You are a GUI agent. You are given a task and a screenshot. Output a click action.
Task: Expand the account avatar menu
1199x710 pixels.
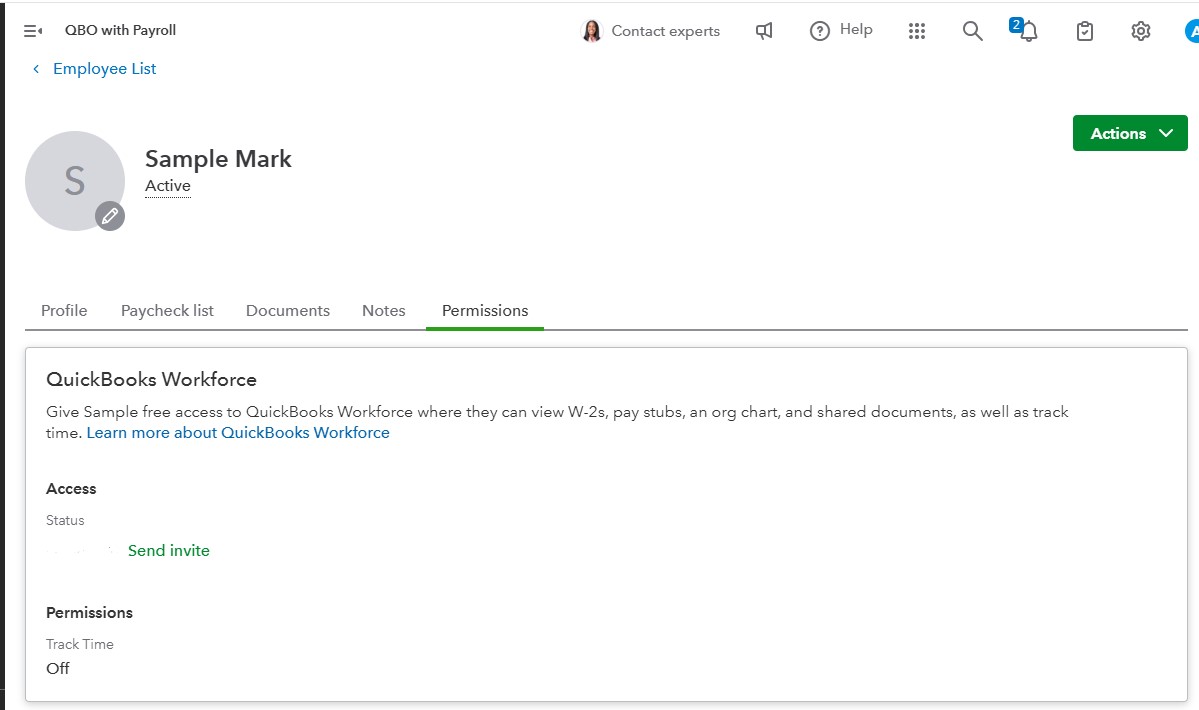1192,31
